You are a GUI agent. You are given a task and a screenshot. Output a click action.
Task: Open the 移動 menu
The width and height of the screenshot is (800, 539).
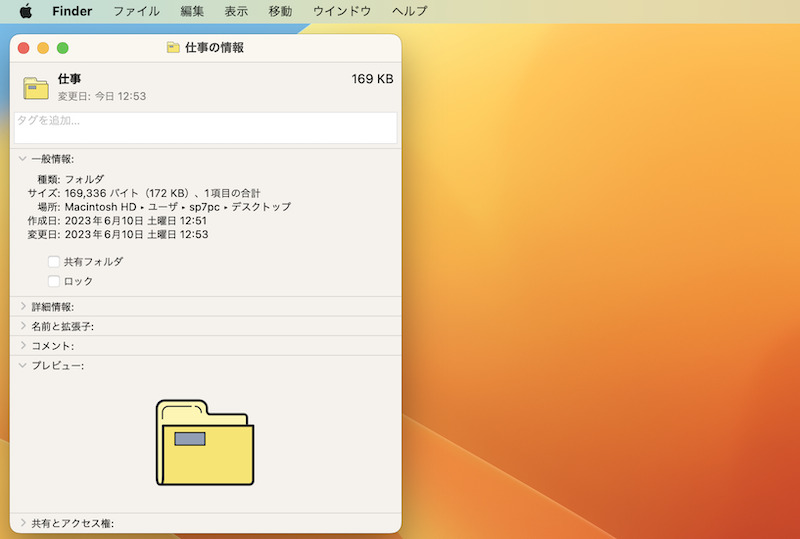(280, 11)
